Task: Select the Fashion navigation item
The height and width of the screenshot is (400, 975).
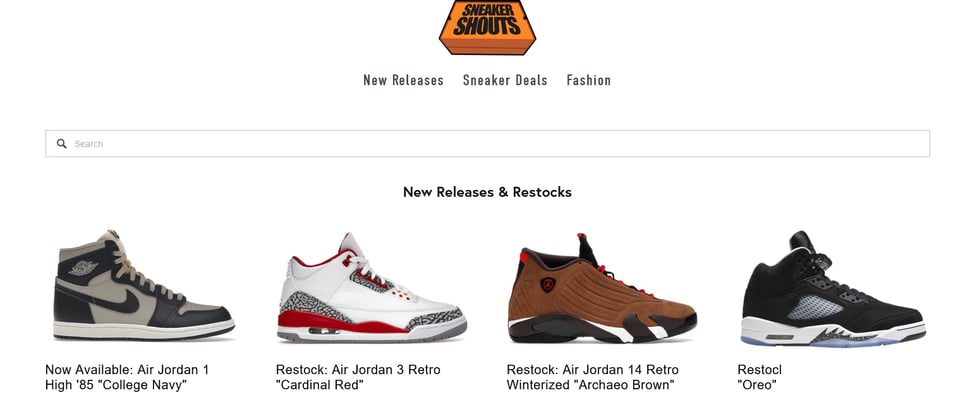Action: pyautogui.click(x=588, y=80)
